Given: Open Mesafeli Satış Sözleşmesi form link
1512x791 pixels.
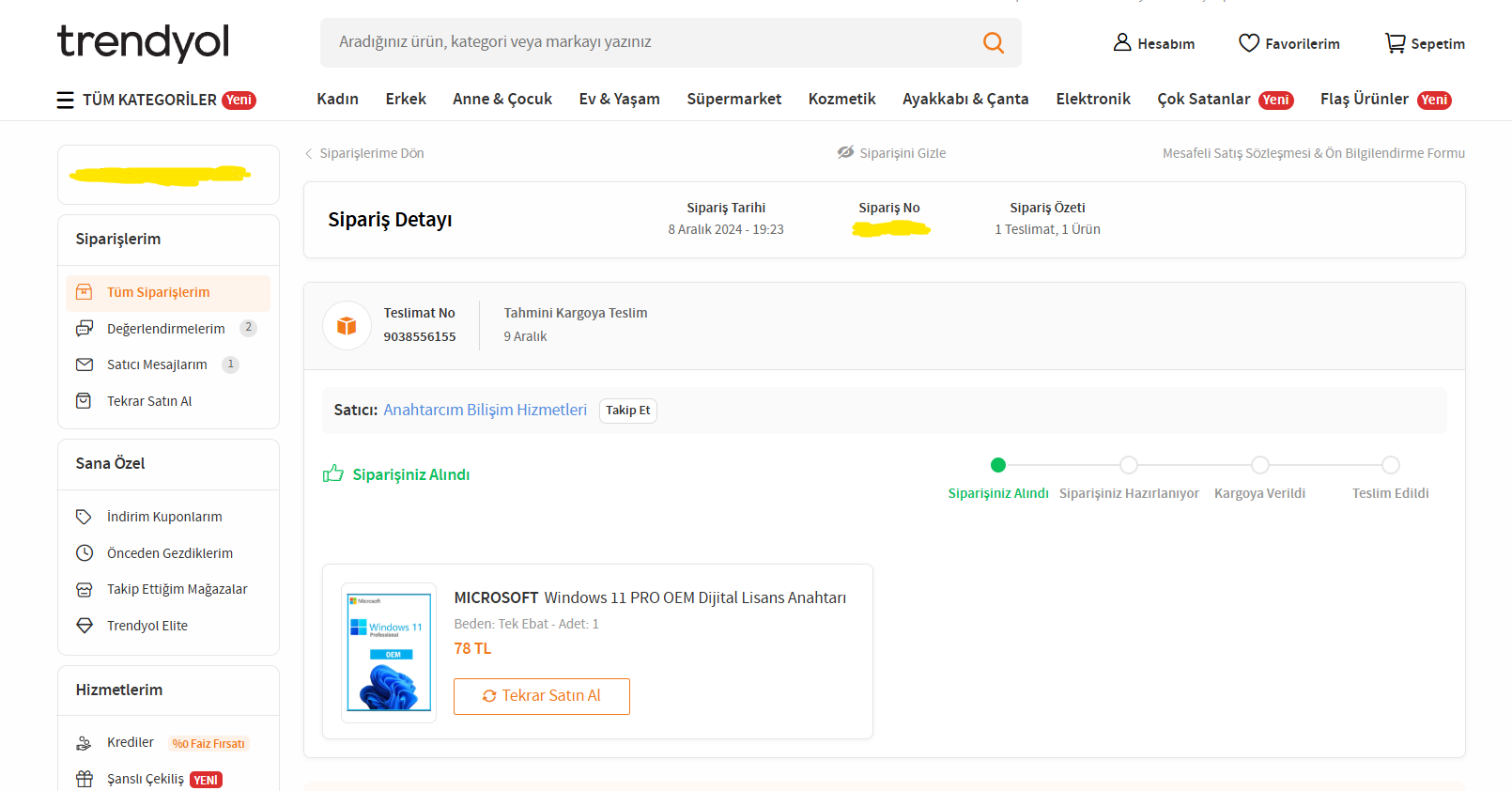Looking at the screenshot, I should click(x=1313, y=153).
